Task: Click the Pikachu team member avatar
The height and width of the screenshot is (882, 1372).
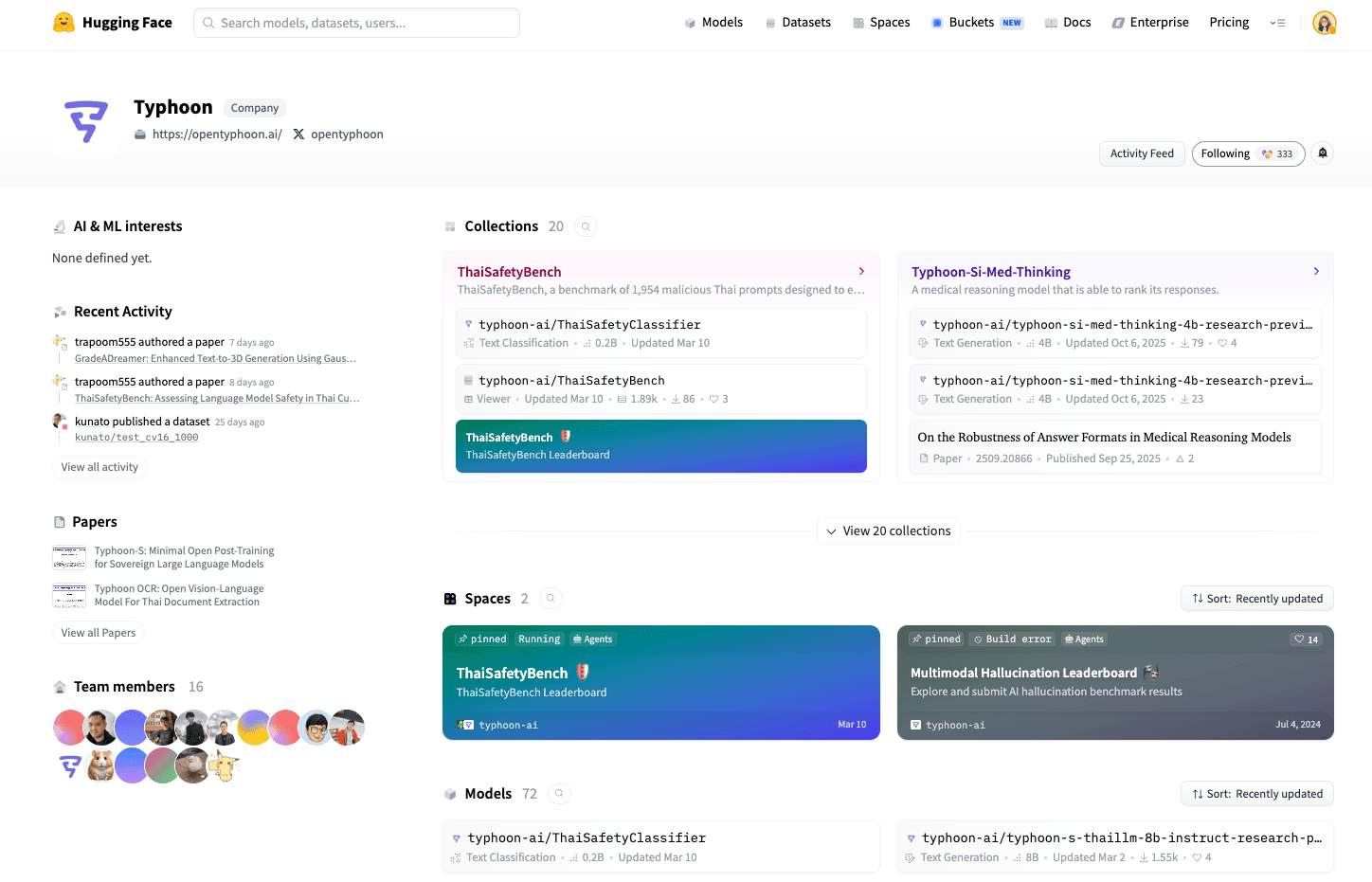Action: click(x=224, y=765)
